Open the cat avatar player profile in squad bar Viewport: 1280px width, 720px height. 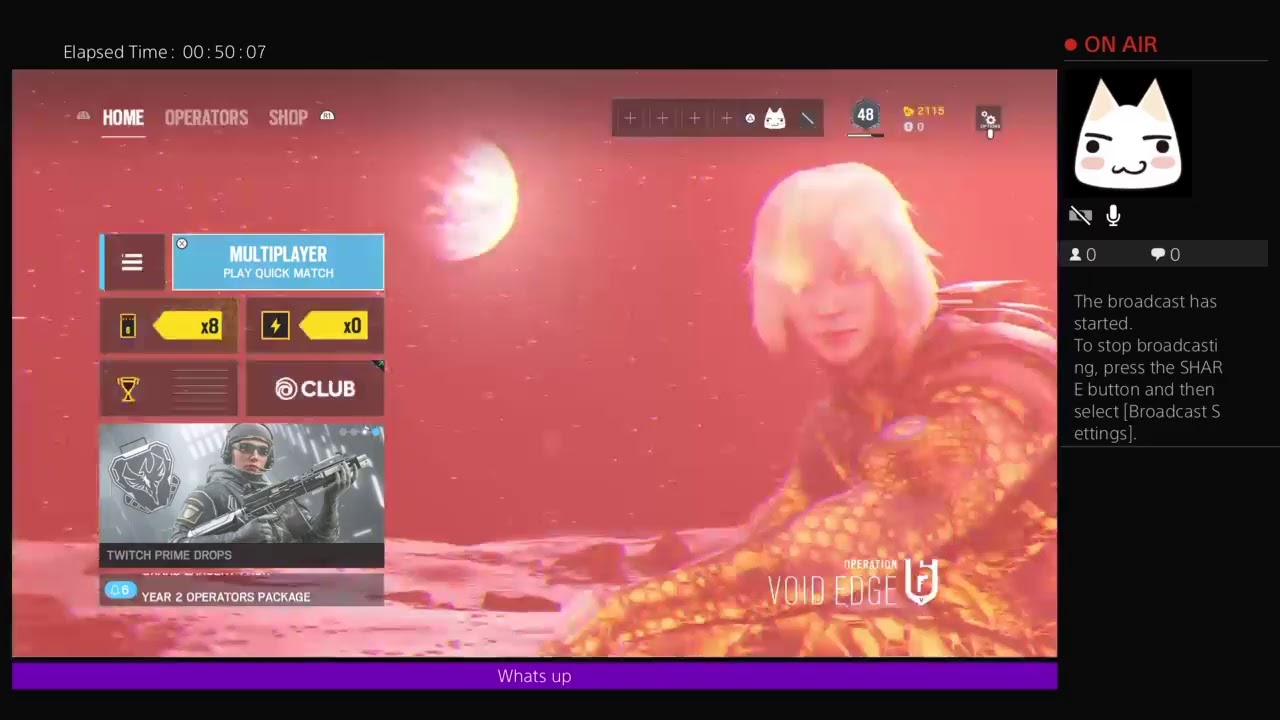[x=775, y=118]
